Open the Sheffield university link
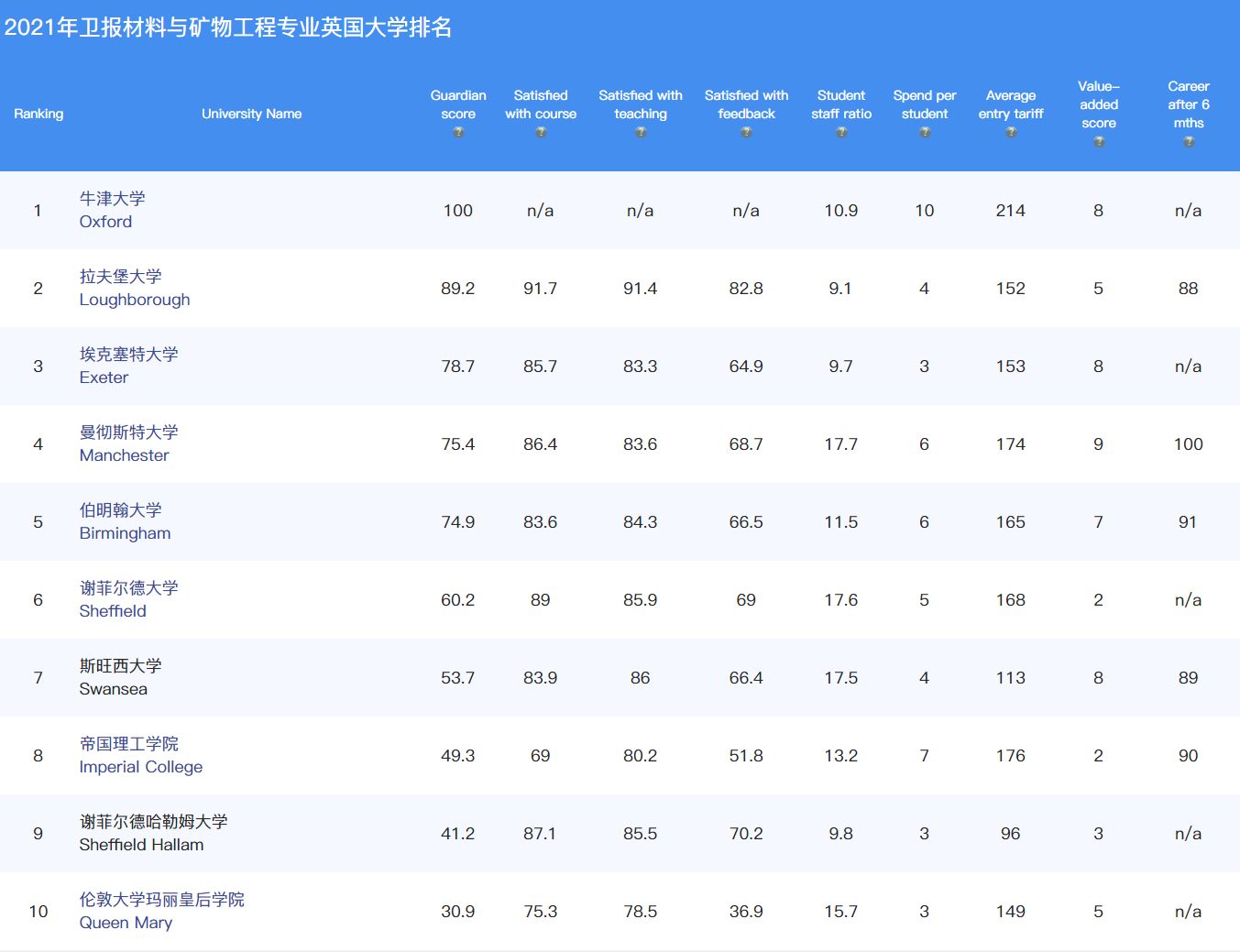This screenshot has height=952, width=1240. [x=128, y=599]
